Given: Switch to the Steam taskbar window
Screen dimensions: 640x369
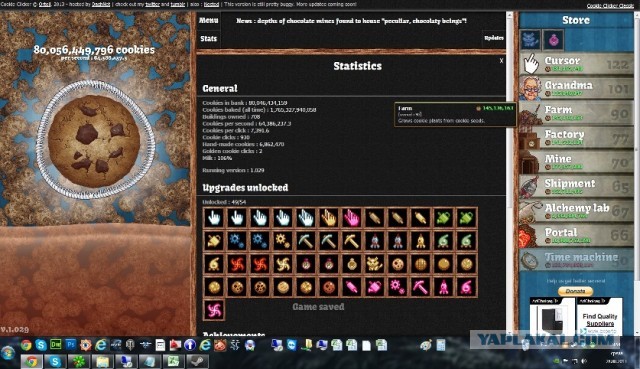Looking at the screenshot, I should pyautogui.click(x=197, y=361).
